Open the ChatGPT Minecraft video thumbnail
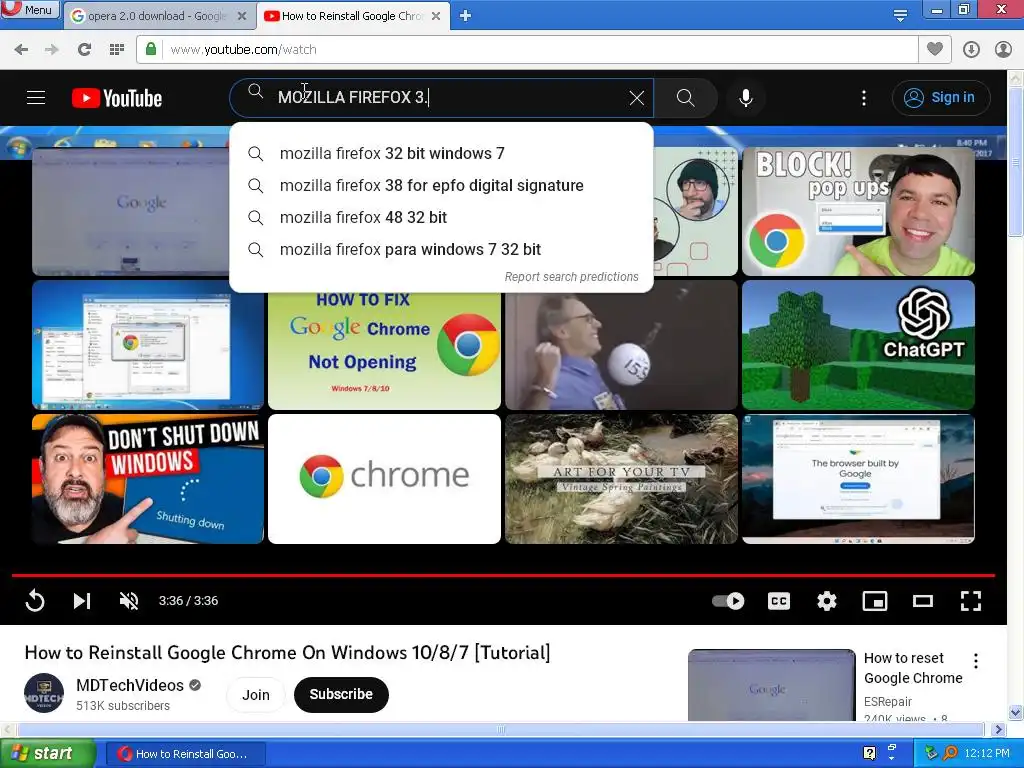The height and width of the screenshot is (768, 1024). [858, 345]
